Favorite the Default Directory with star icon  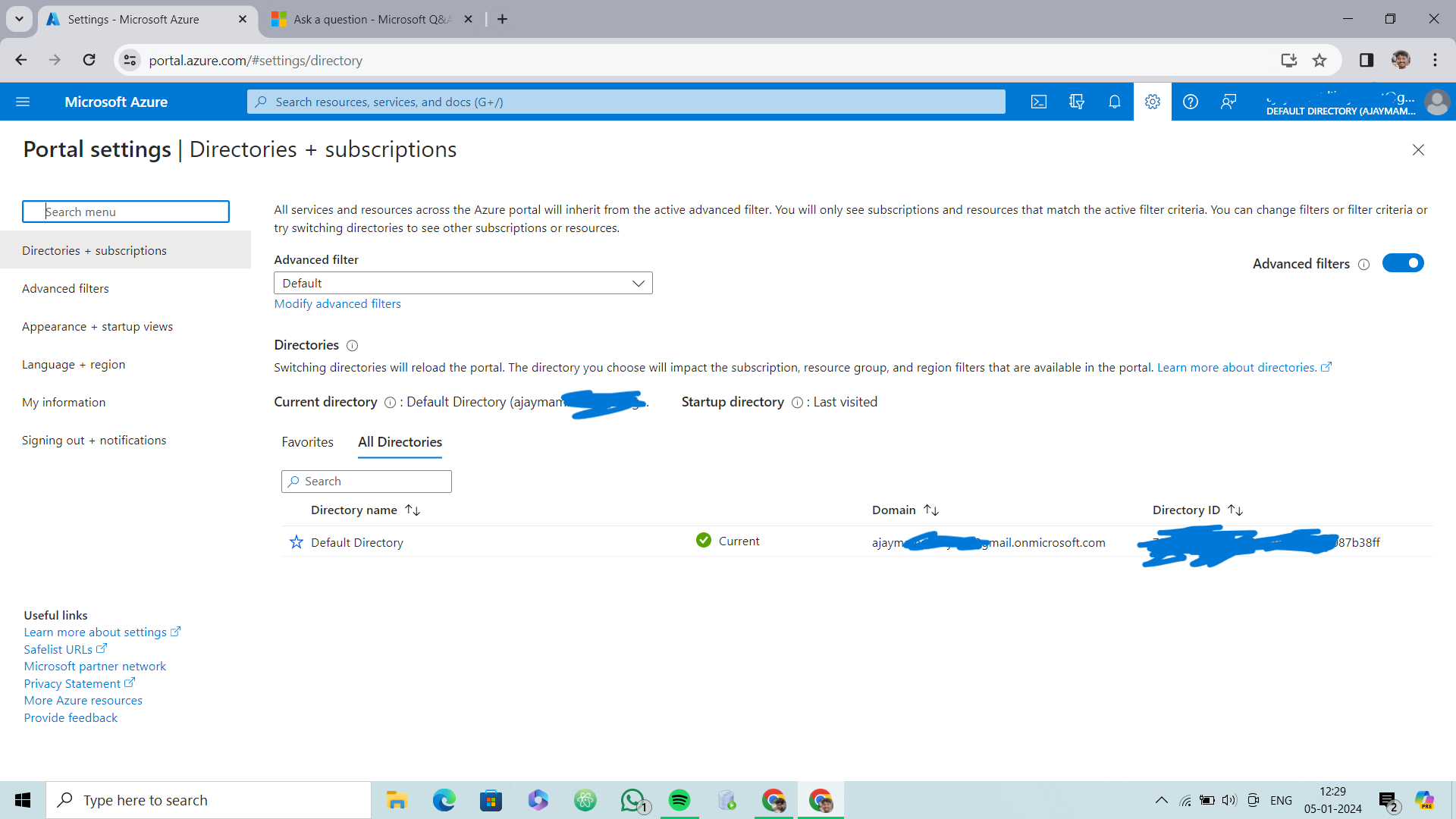click(x=297, y=542)
